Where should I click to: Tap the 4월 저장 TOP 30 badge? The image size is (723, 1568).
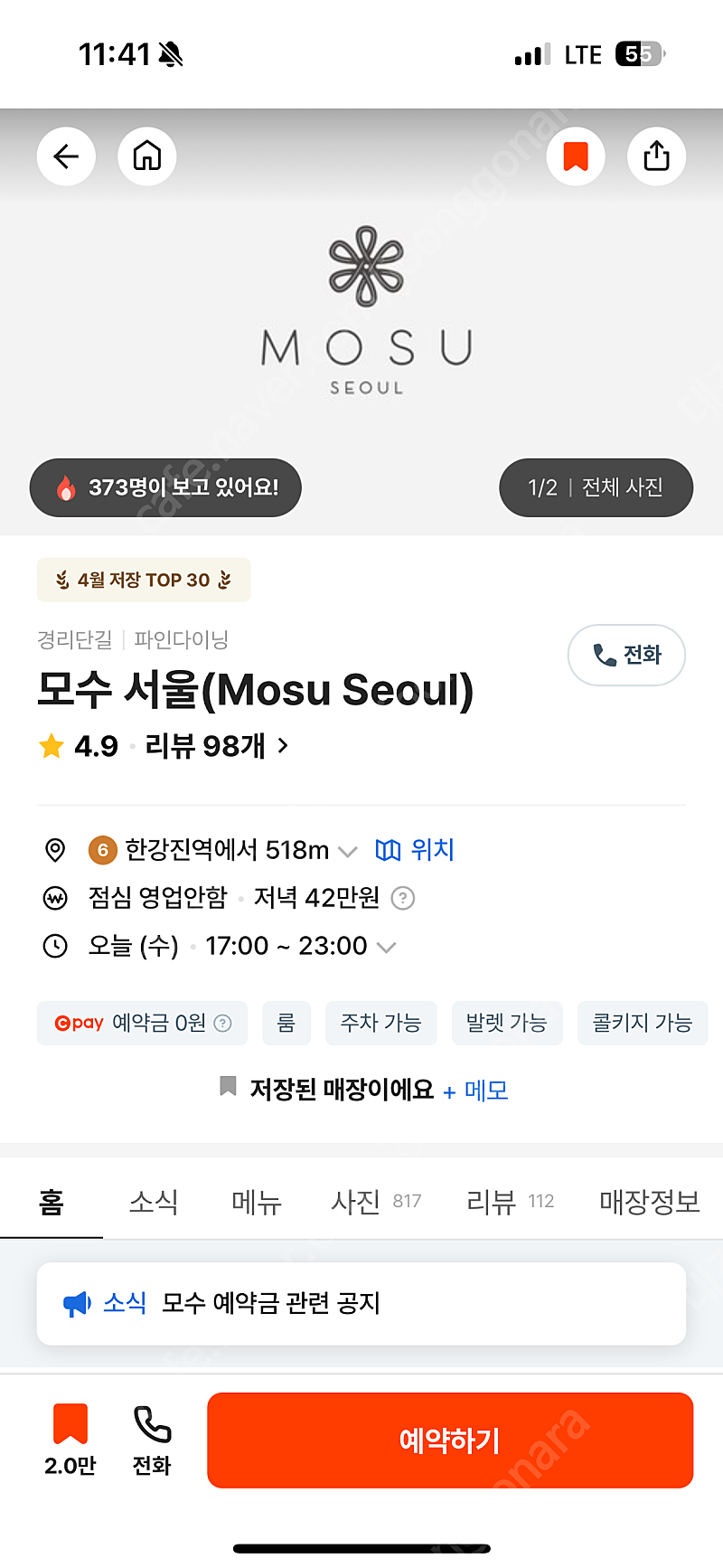pyautogui.click(x=144, y=580)
